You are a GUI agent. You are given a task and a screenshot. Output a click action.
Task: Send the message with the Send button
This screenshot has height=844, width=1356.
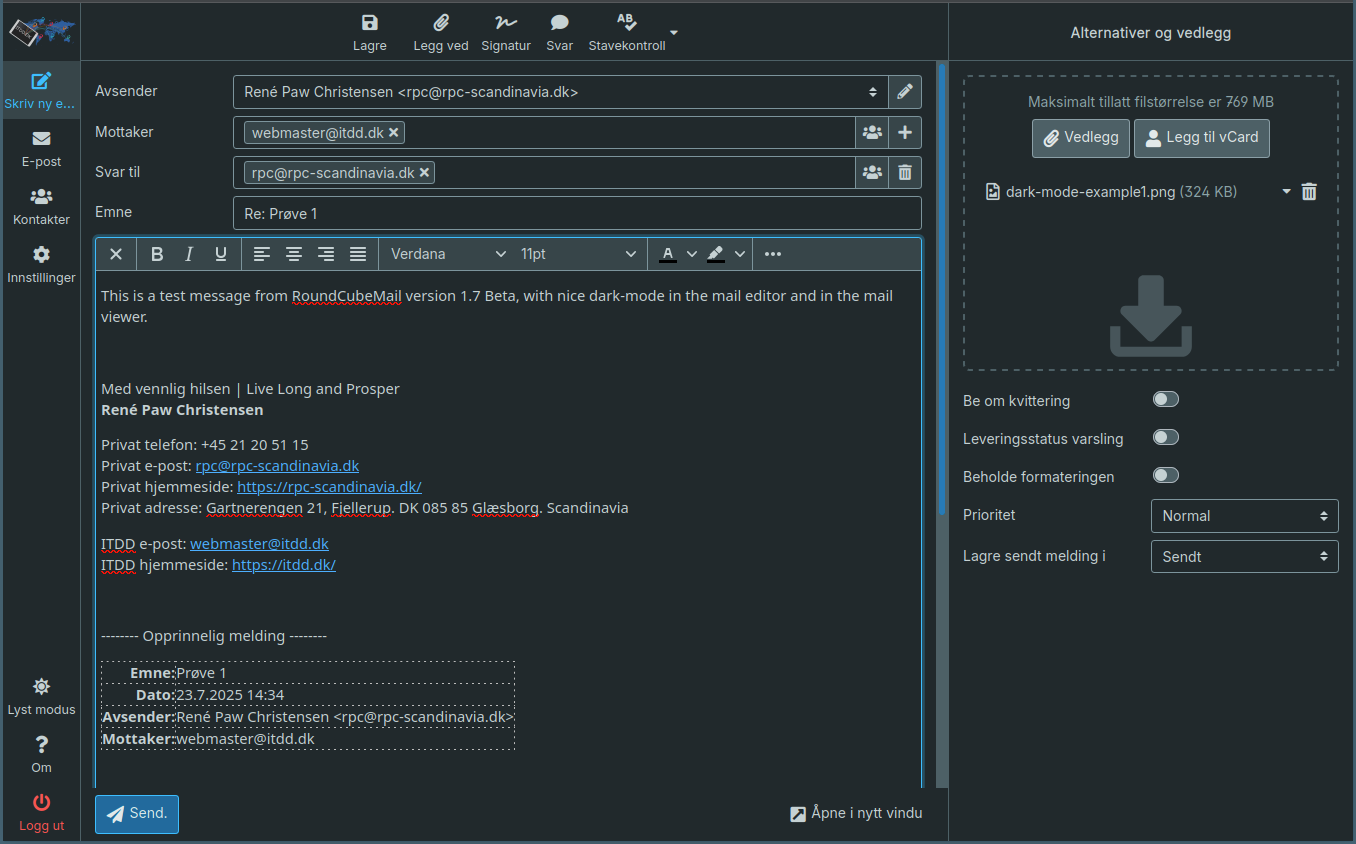(x=136, y=813)
